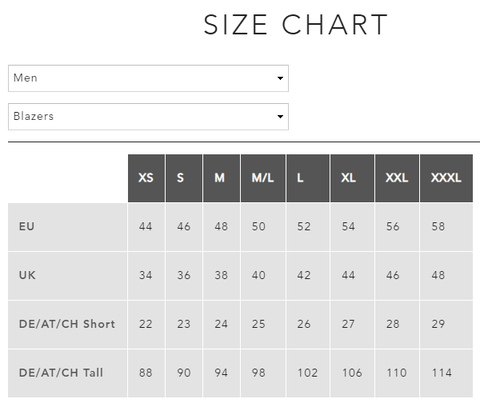480x407 pixels.
Task: Open the Men category dropdown
Action: (x=148, y=78)
